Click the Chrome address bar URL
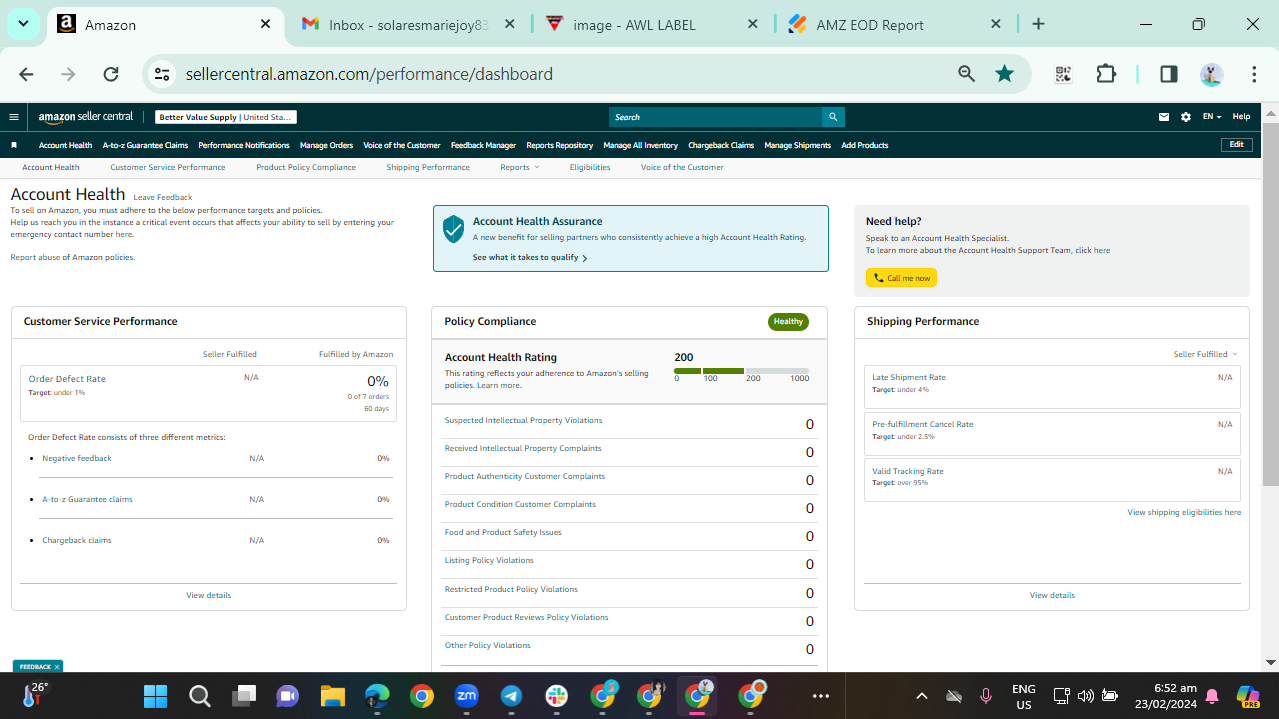This screenshot has width=1279, height=719. [x=369, y=74]
